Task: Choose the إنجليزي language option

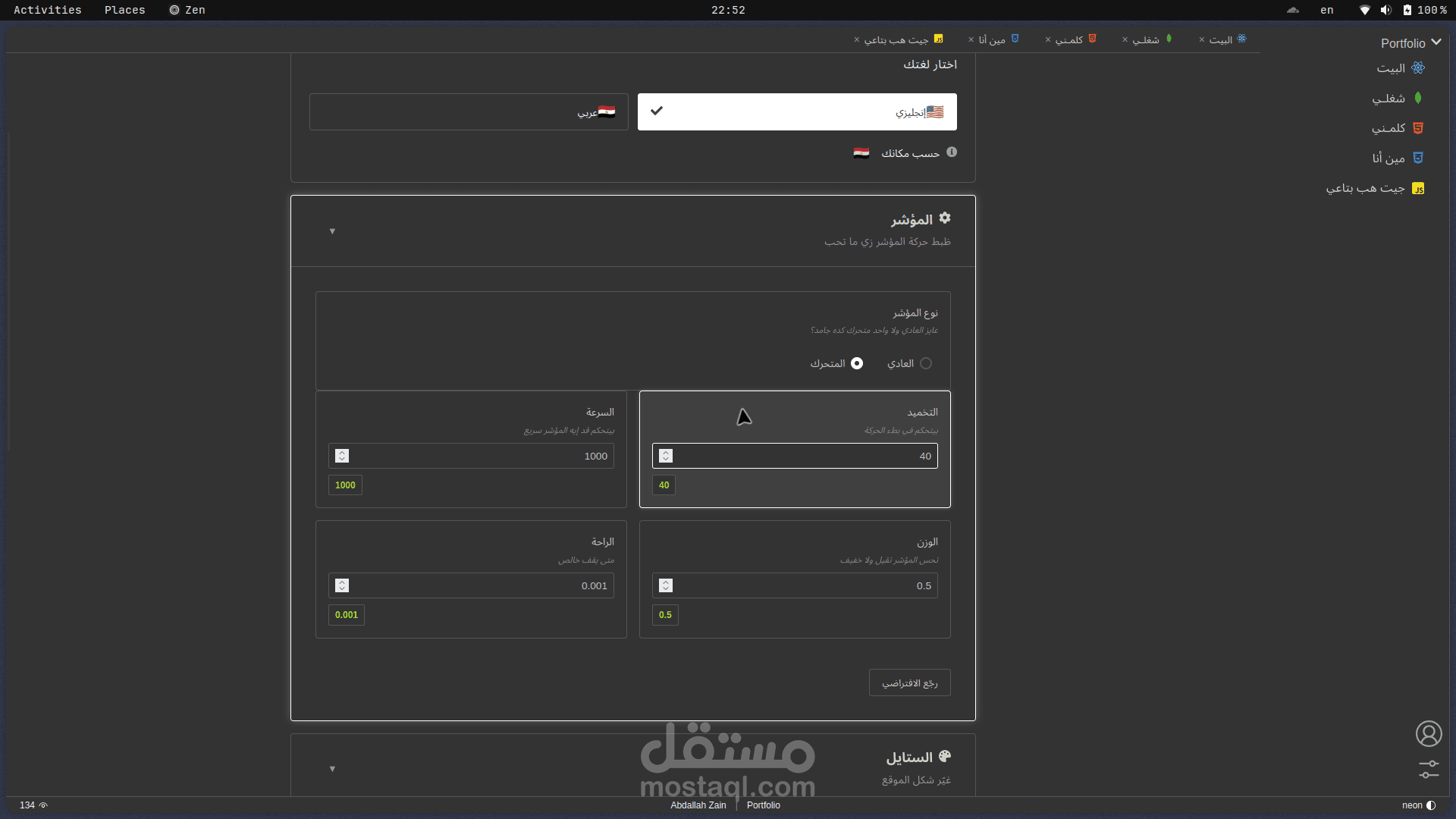Action: (x=797, y=112)
